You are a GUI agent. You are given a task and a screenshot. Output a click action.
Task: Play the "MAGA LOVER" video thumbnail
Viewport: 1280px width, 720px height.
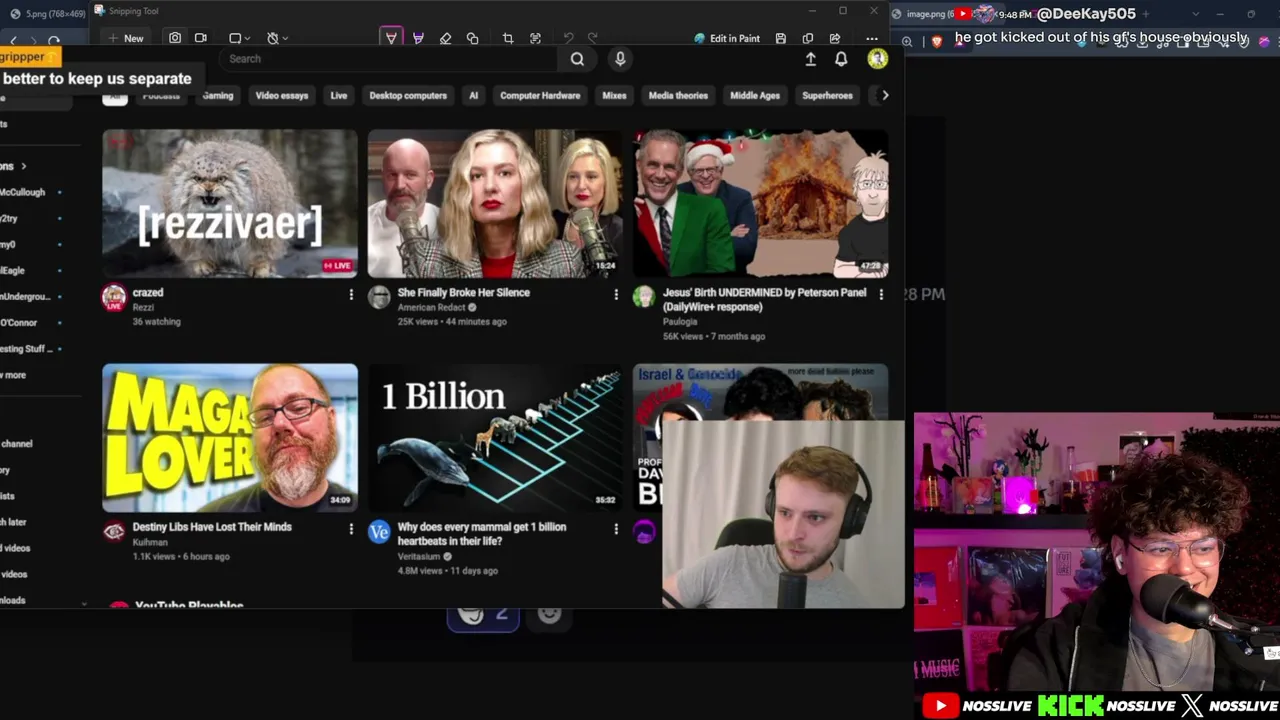(230, 438)
